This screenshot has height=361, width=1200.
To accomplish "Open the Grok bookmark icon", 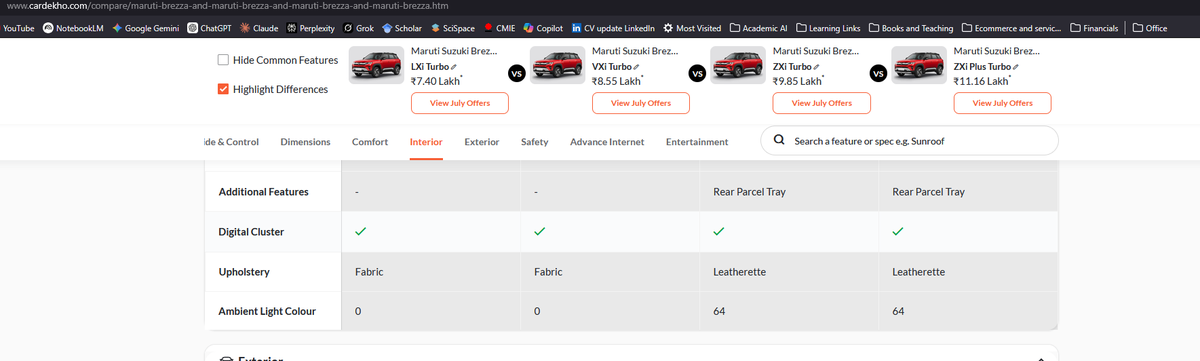I will (x=347, y=28).
